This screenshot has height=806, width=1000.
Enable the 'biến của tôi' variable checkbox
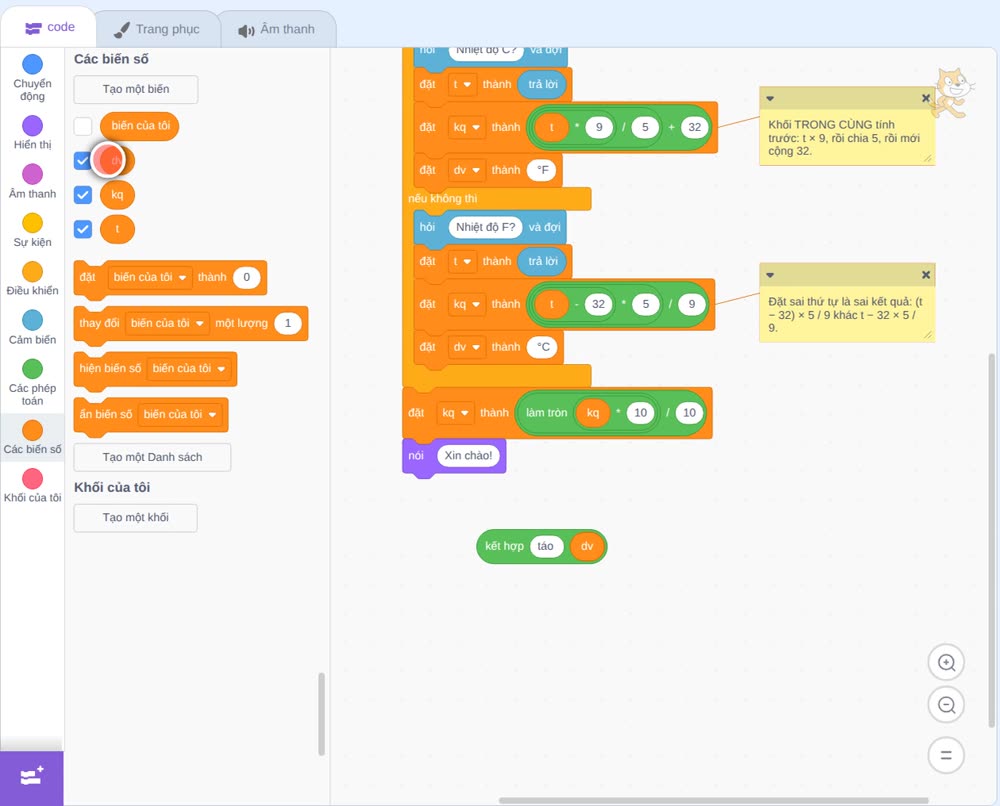(x=83, y=126)
